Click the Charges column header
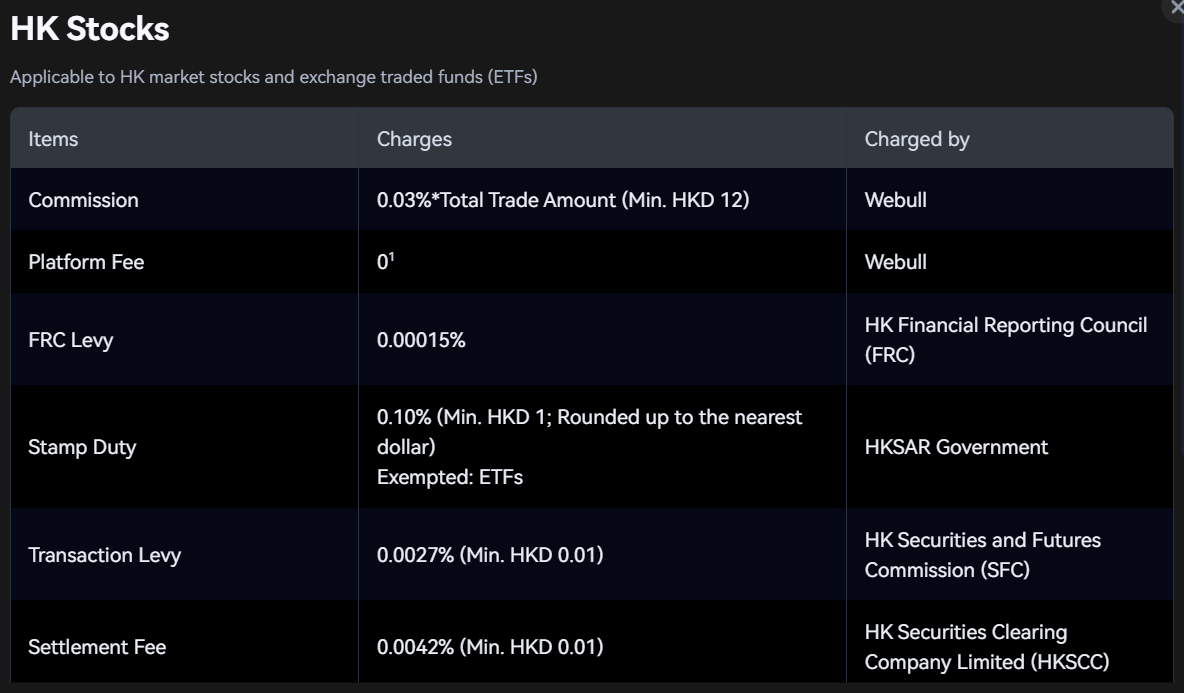 [414, 139]
